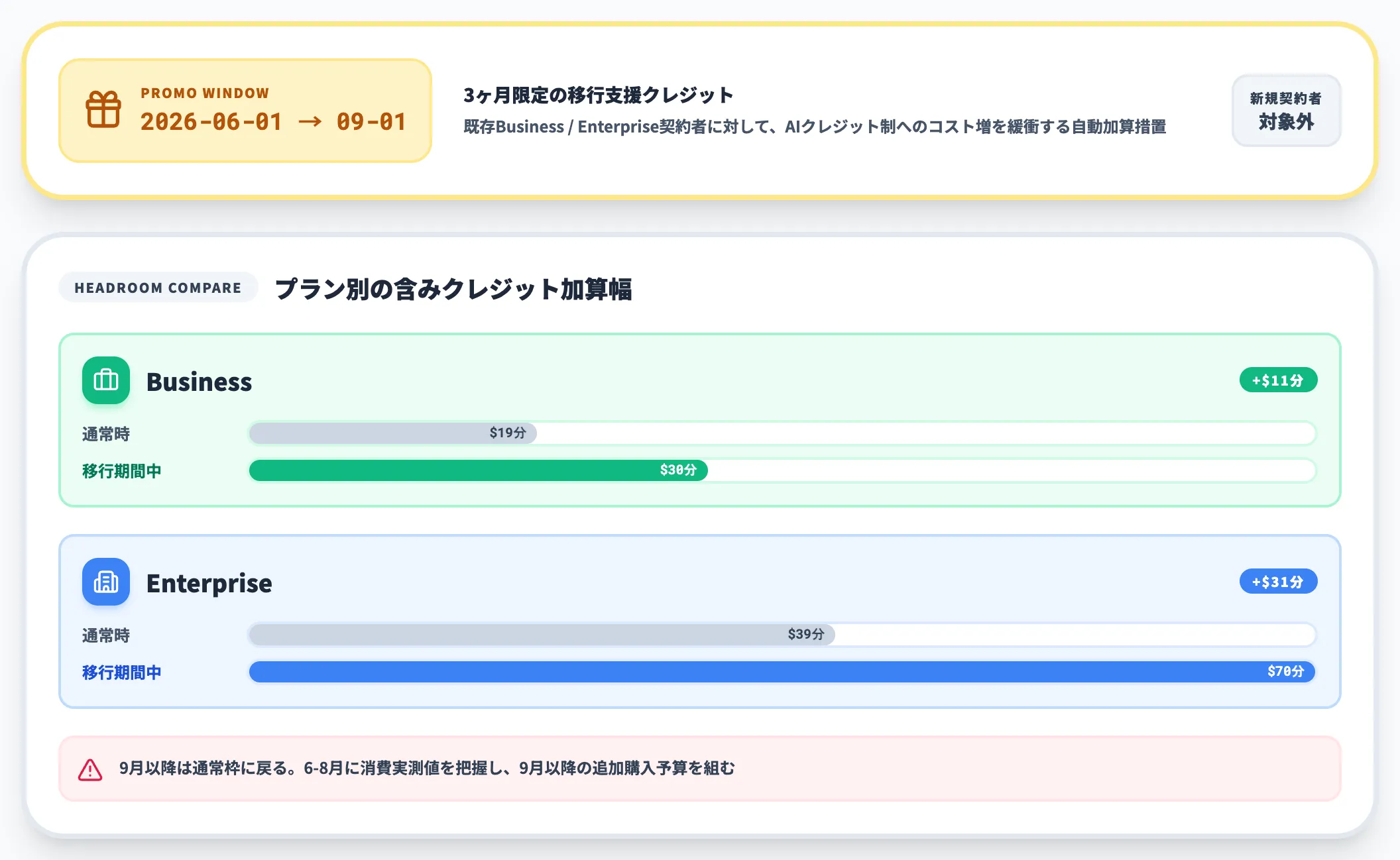Click the 通常時 label in Enterprise card
The width and height of the screenshot is (1400, 860).
click(106, 635)
